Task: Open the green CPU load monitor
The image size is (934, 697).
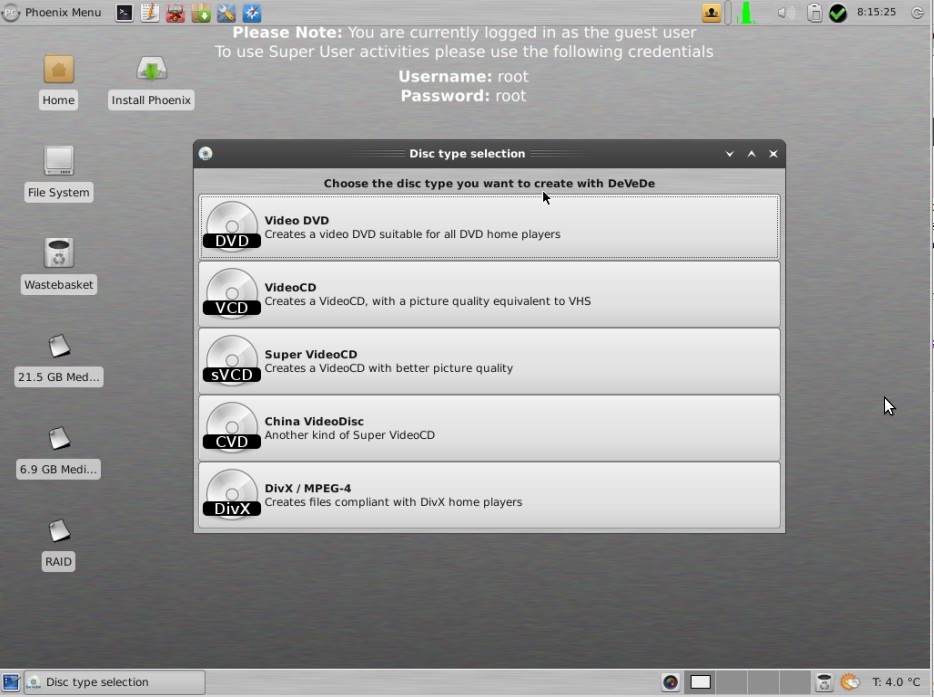Action: [x=745, y=13]
